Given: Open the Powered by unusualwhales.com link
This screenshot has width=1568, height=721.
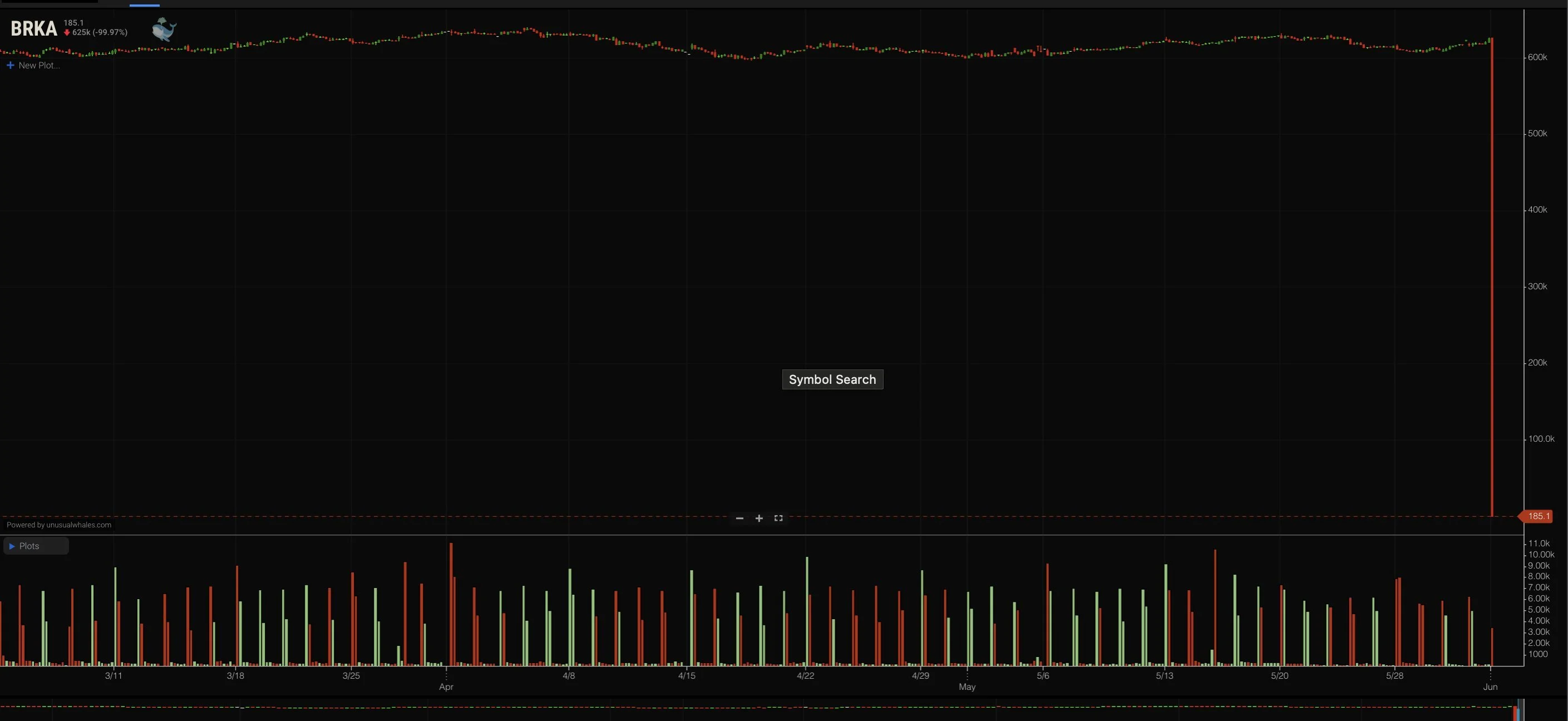Looking at the screenshot, I should click(59, 525).
